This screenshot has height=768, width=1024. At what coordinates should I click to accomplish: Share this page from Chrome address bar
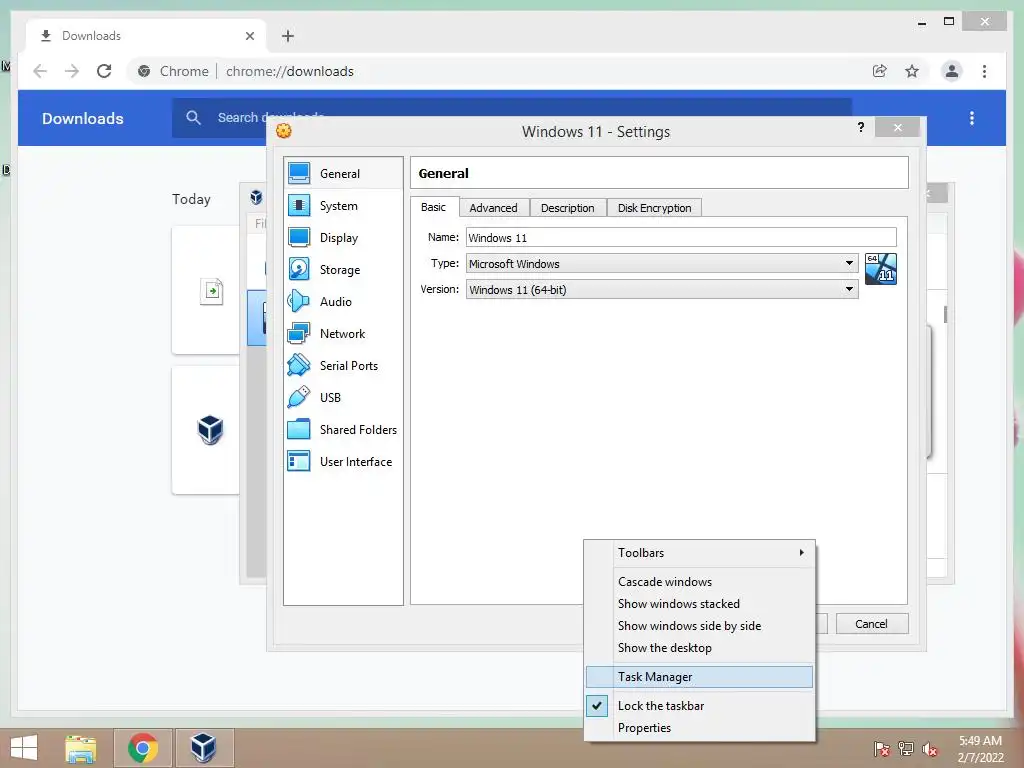[x=880, y=71]
